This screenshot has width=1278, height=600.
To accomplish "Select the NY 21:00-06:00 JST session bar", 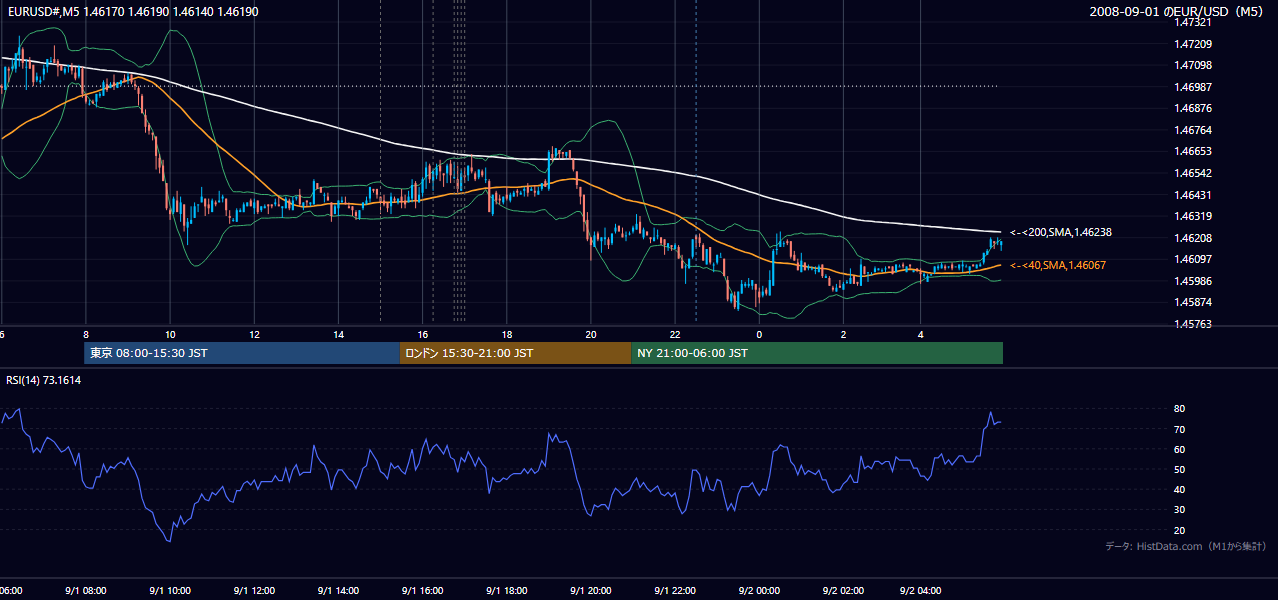I will (x=817, y=353).
